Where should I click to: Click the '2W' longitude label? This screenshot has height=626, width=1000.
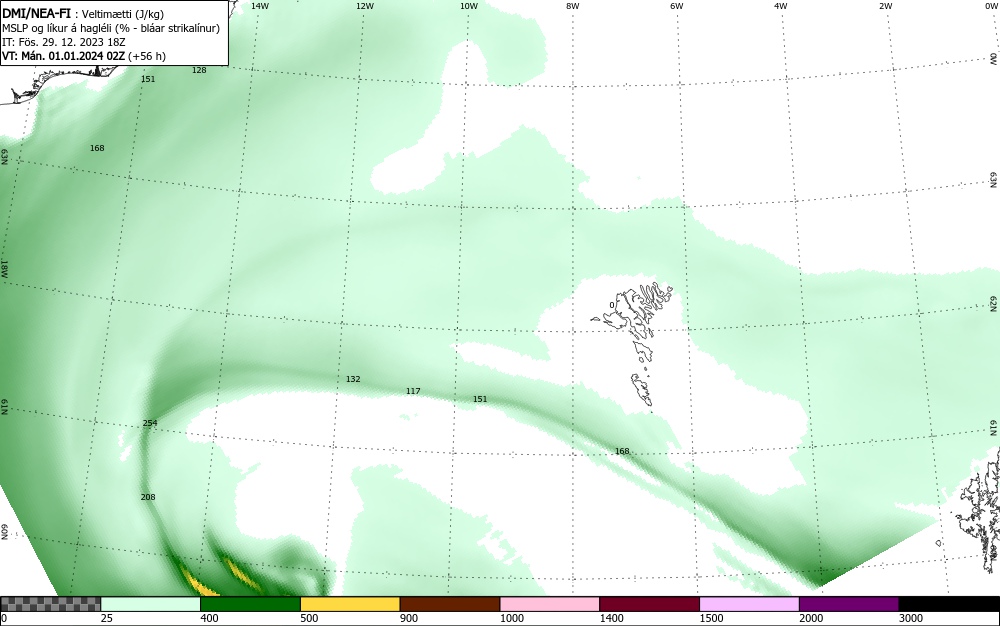pyautogui.click(x=885, y=6)
